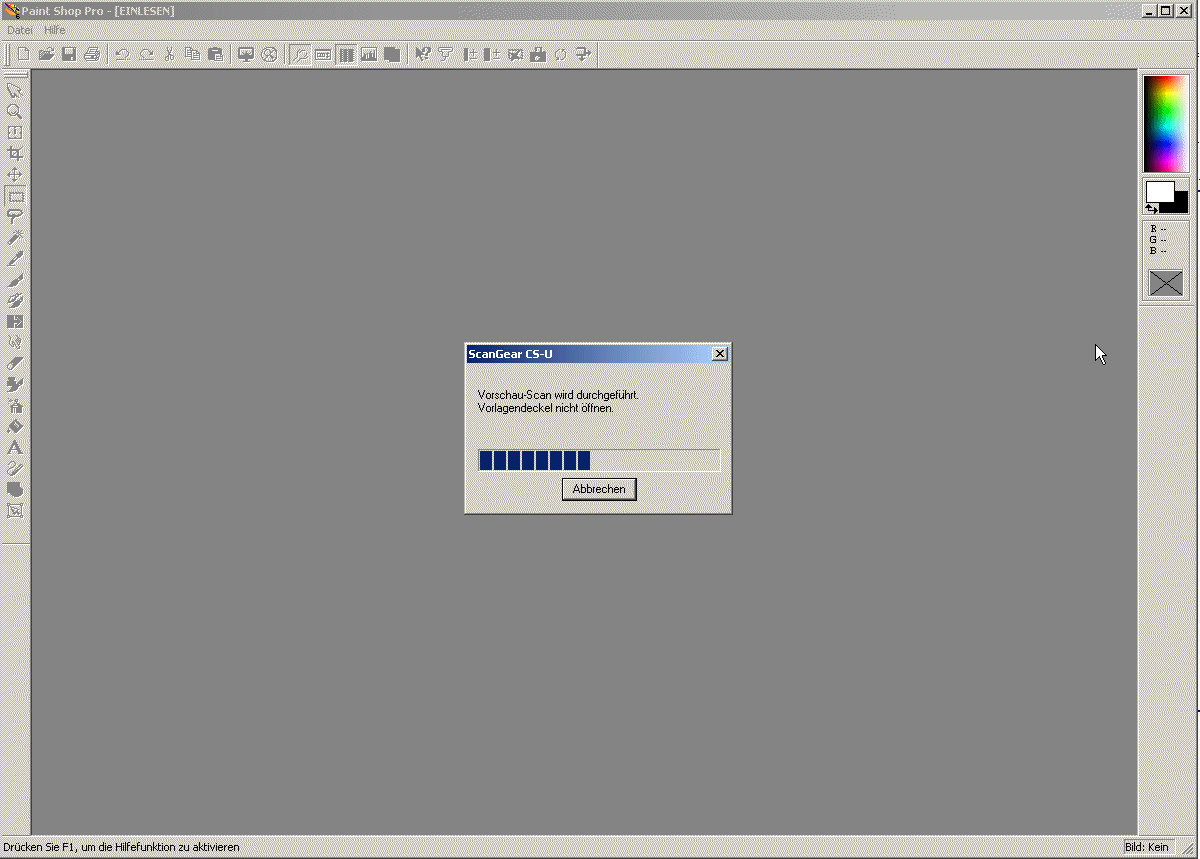The image size is (1200, 859).
Task: Select the Flood Fill bucket tool
Action: tap(15, 427)
